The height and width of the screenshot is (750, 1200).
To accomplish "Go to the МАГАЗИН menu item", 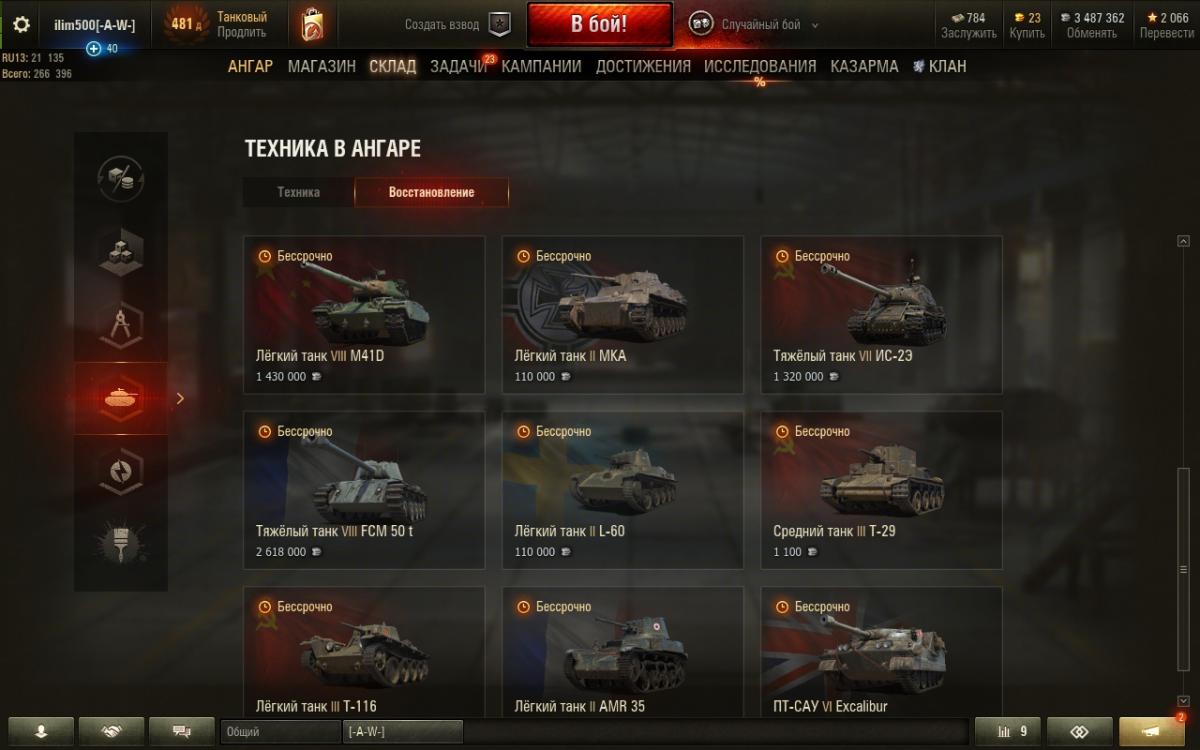I will [x=322, y=66].
